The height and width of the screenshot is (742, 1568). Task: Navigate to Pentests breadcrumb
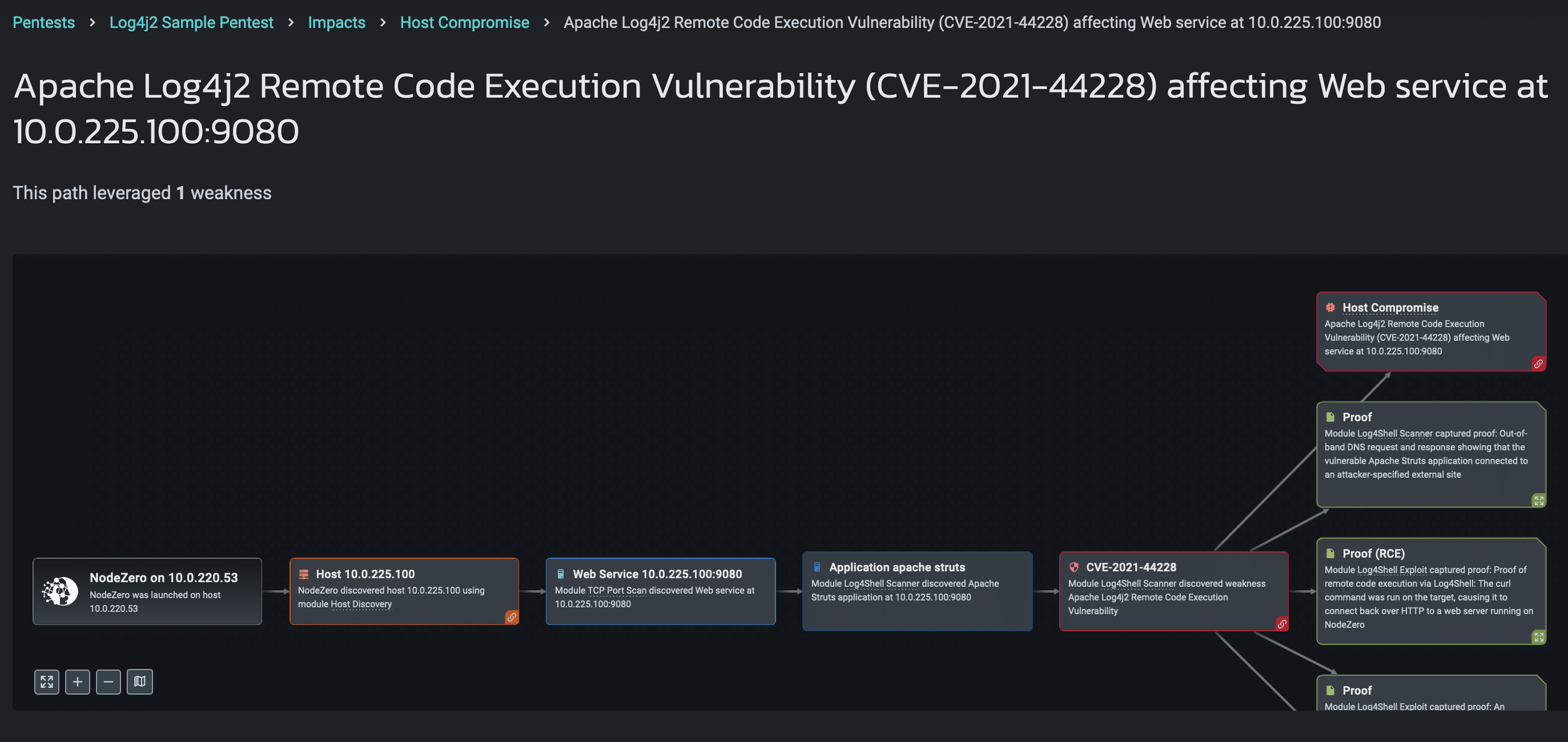pyautogui.click(x=43, y=22)
